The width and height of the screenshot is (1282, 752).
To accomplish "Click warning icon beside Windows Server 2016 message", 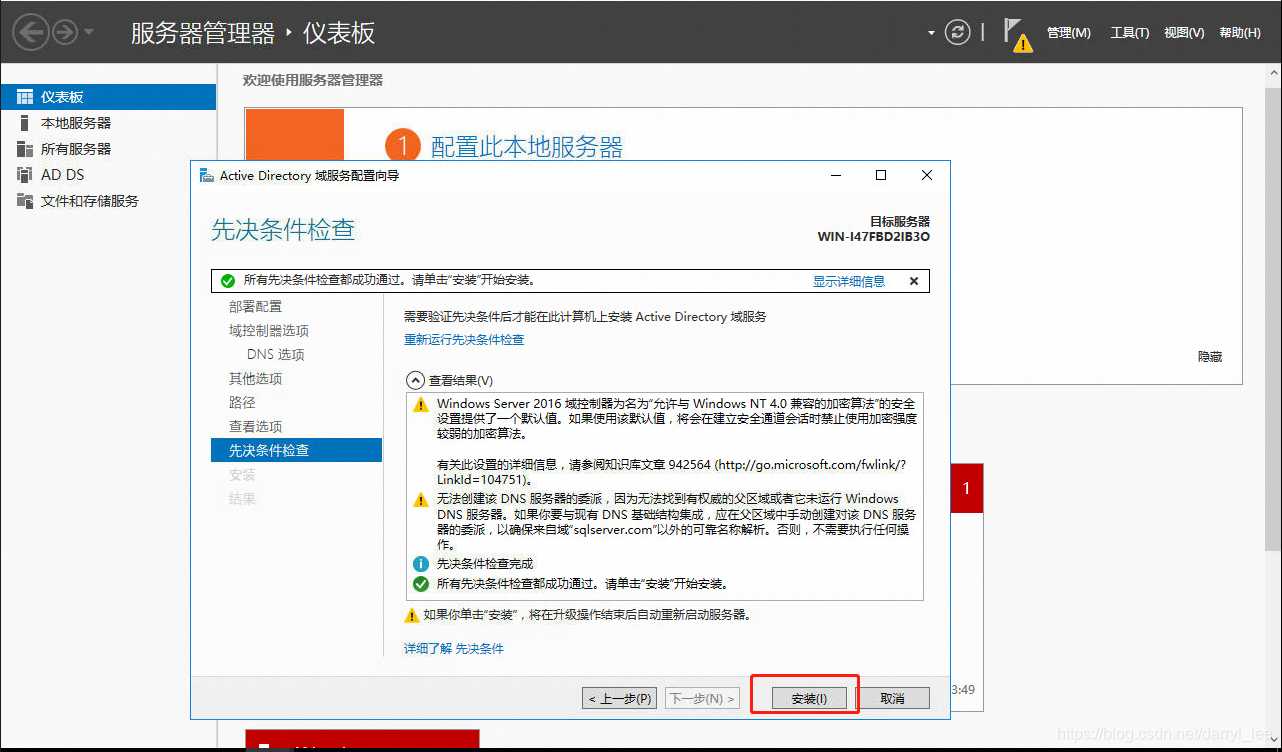I will pyautogui.click(x=421, y=405).
